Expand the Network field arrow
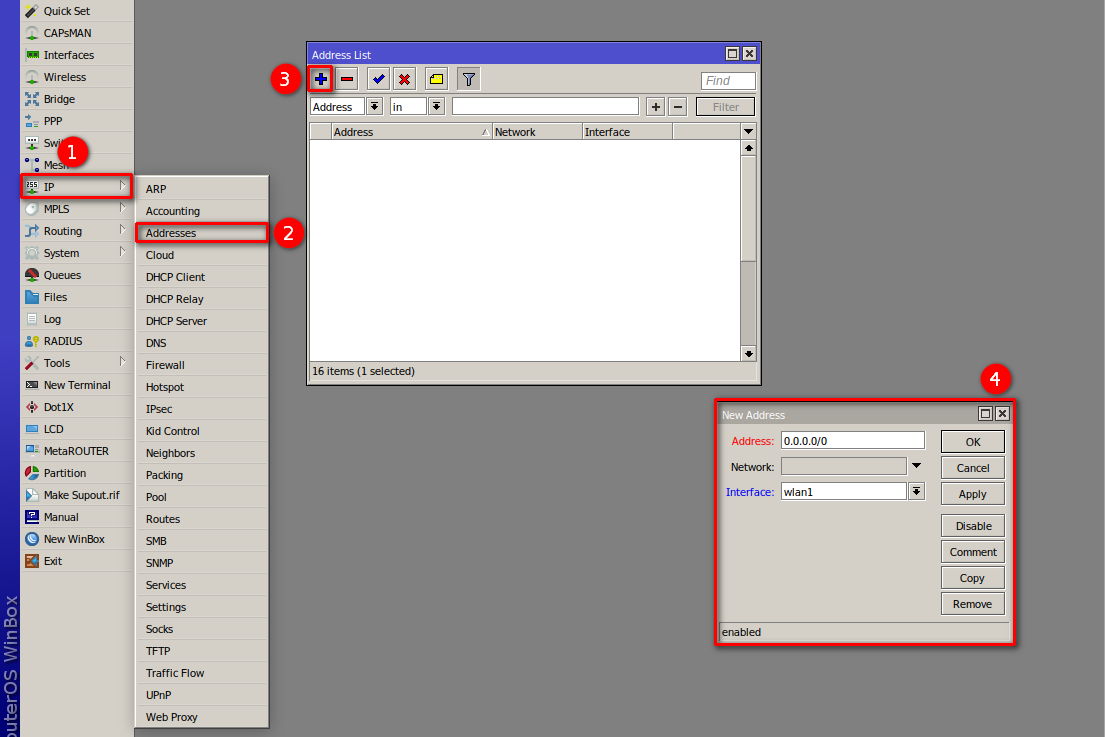 (x=916, y=466)
